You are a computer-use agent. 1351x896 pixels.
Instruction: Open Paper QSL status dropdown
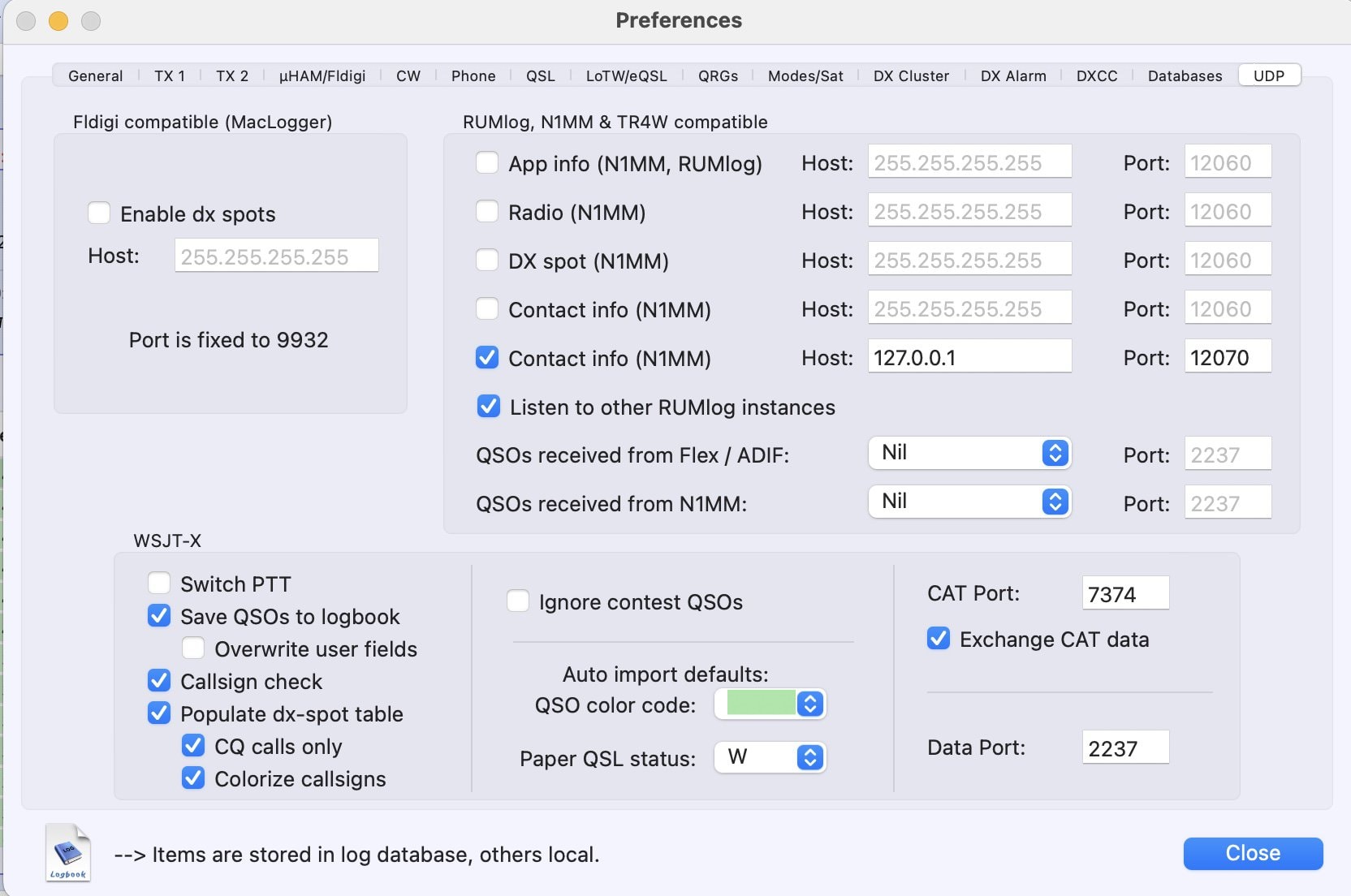(x=770, y=757)
